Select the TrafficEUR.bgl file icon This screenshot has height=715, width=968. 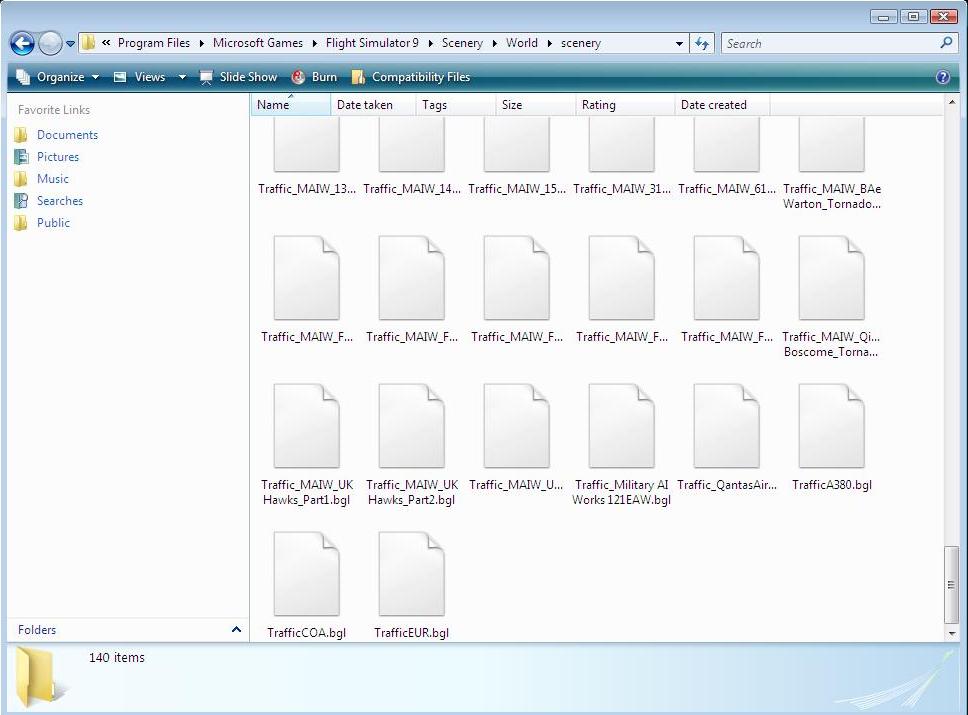coord(411,575)
